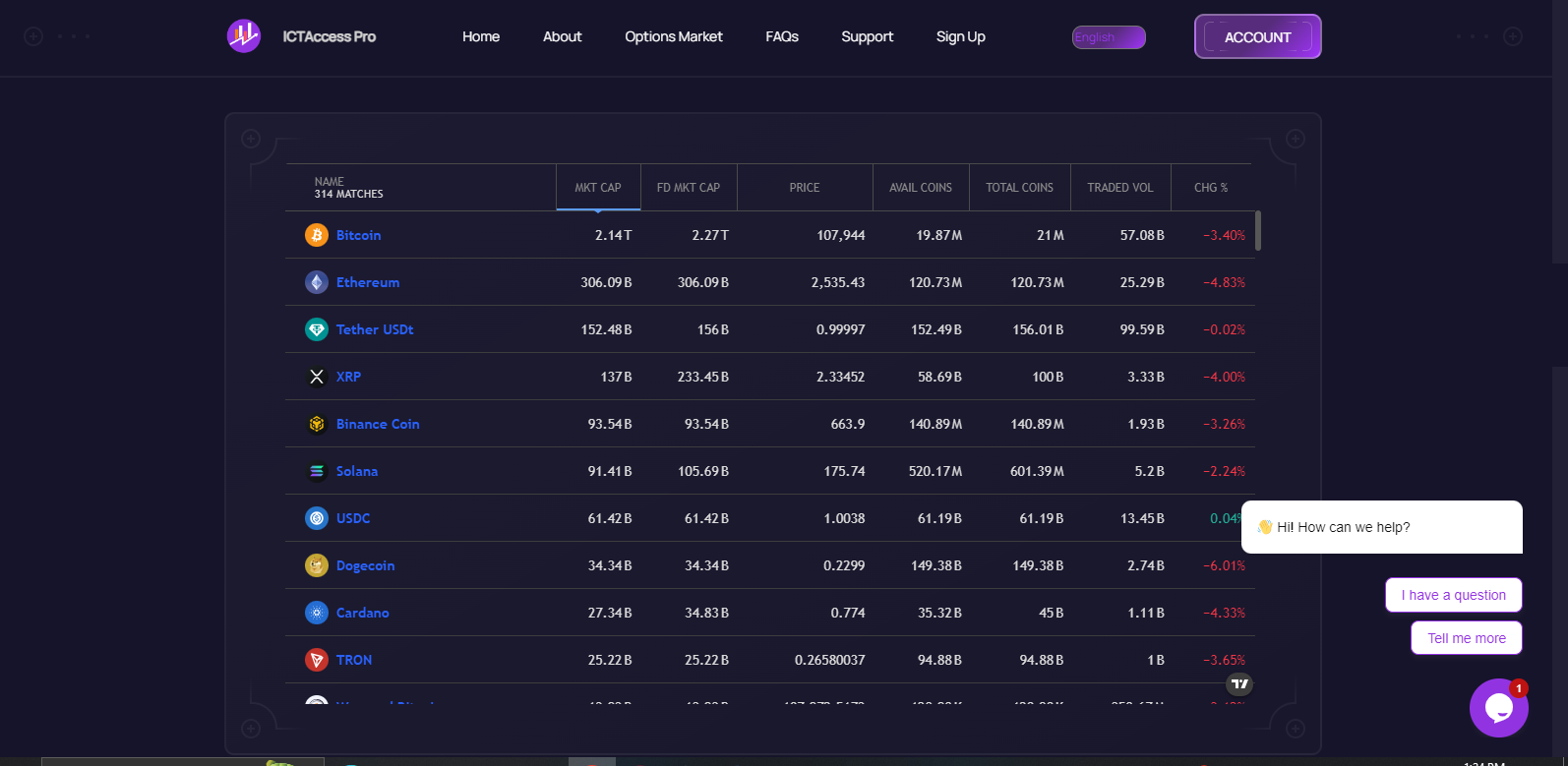Sort by the MKT CAP column
The image size is (1568, 766).
coord(598,187)
